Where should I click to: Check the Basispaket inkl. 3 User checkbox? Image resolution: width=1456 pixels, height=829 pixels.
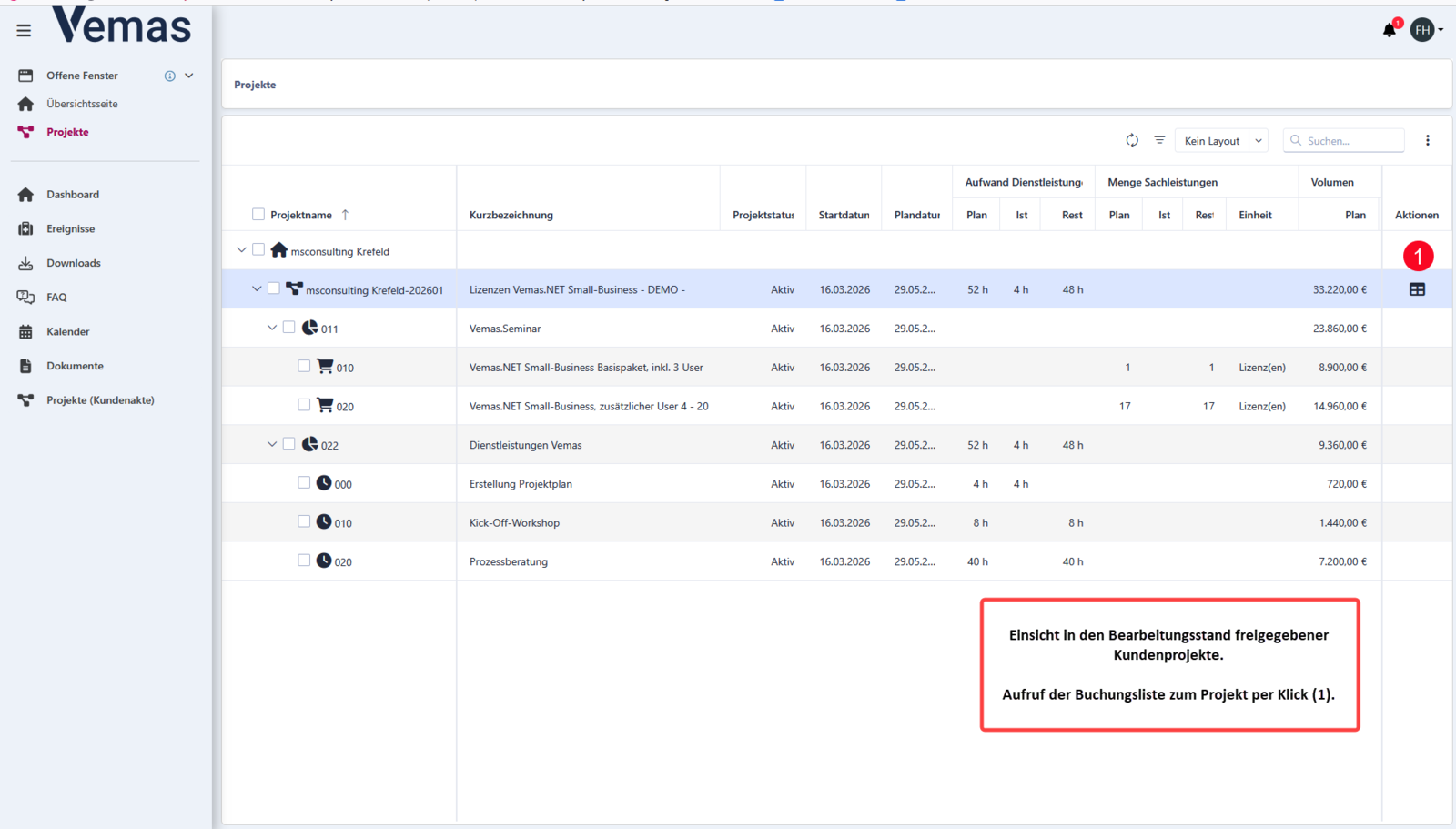click(304, 366)
